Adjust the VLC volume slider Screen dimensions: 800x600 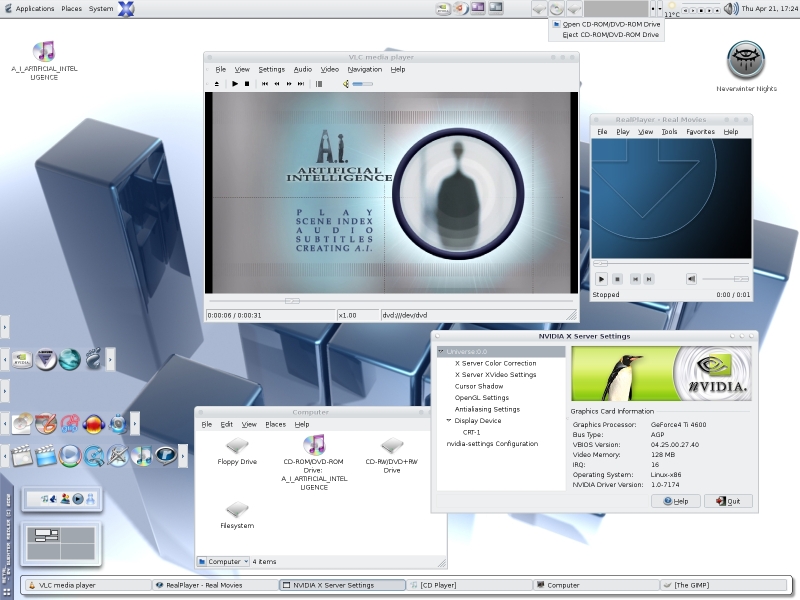tap(363, 84)
